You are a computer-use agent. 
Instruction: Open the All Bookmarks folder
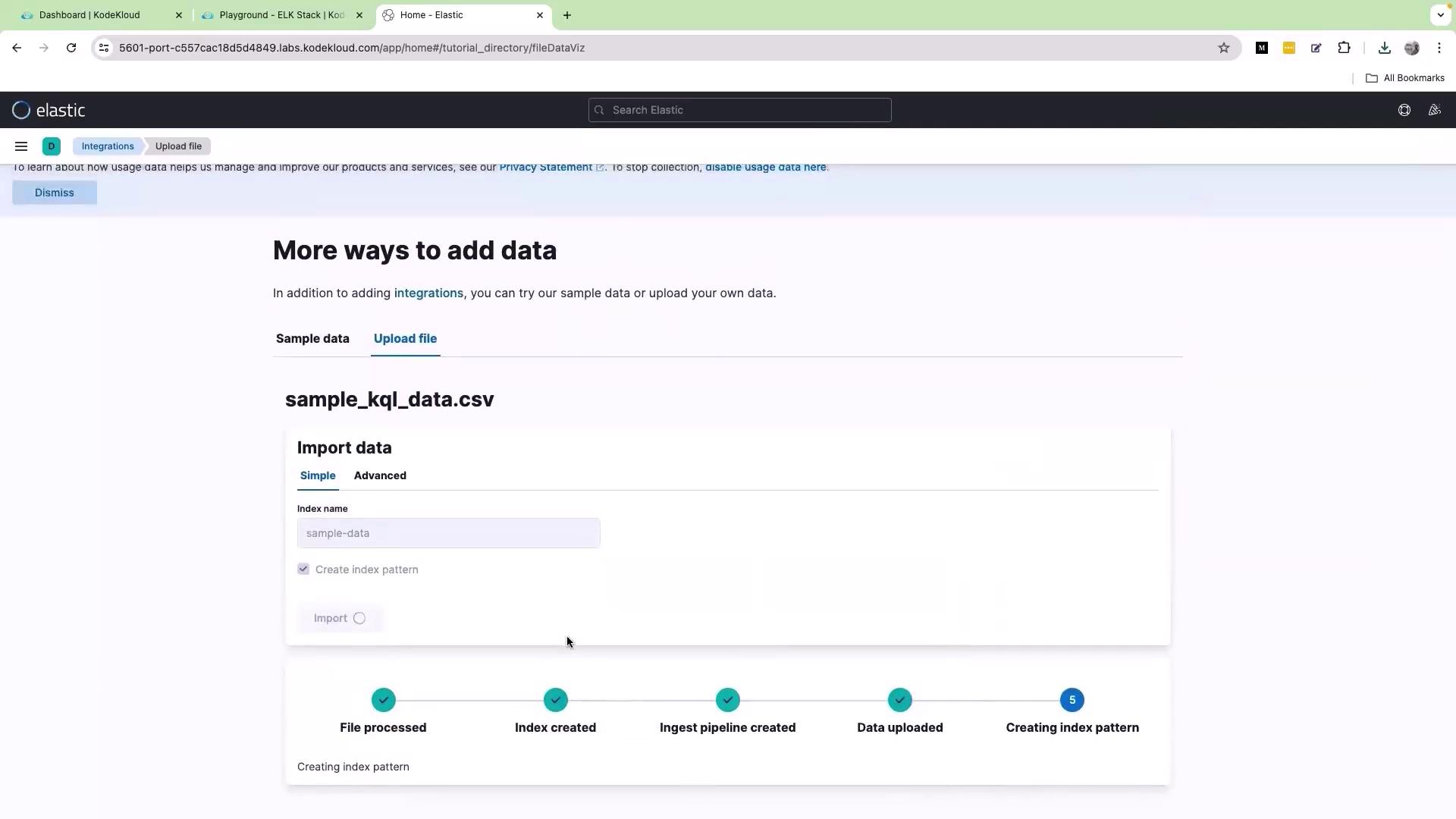pos(1404,78)
